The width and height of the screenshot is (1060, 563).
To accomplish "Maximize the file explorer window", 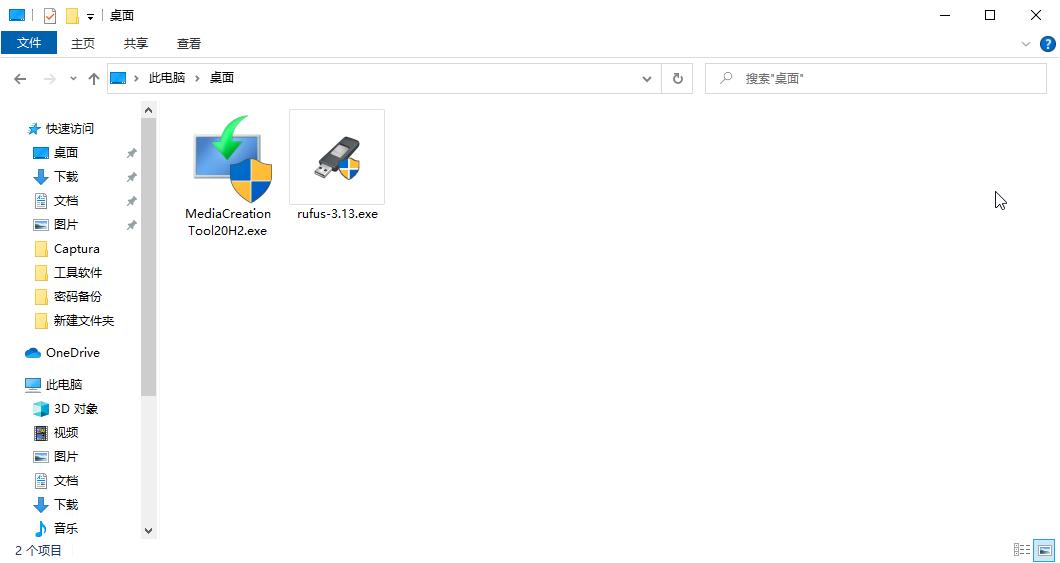I will [990, 16].
